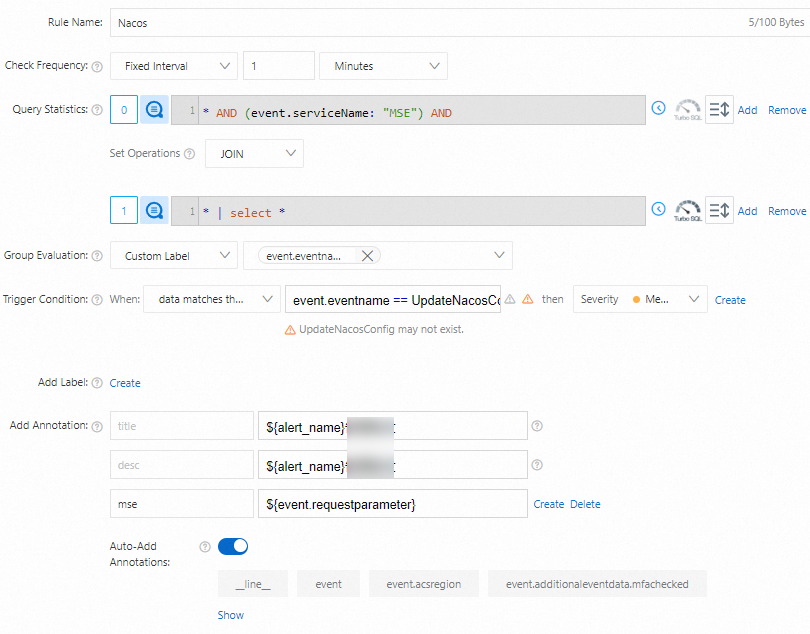Open 'data matches th...' condition dropdown
Screen dimensions: 810x634
tap(212, 299)
